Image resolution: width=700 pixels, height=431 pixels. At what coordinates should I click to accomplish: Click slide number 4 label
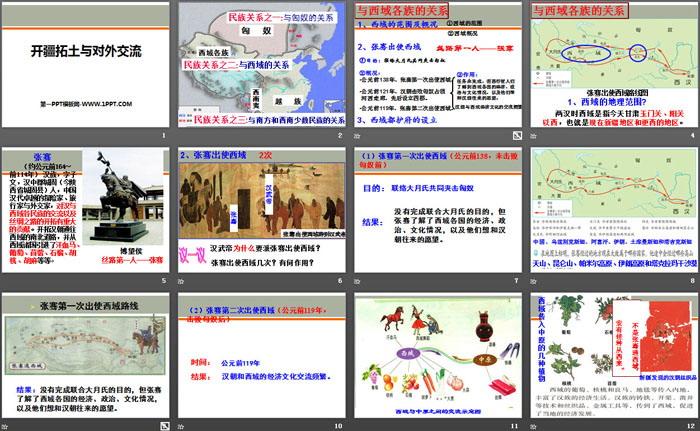[x=692, y=135]
